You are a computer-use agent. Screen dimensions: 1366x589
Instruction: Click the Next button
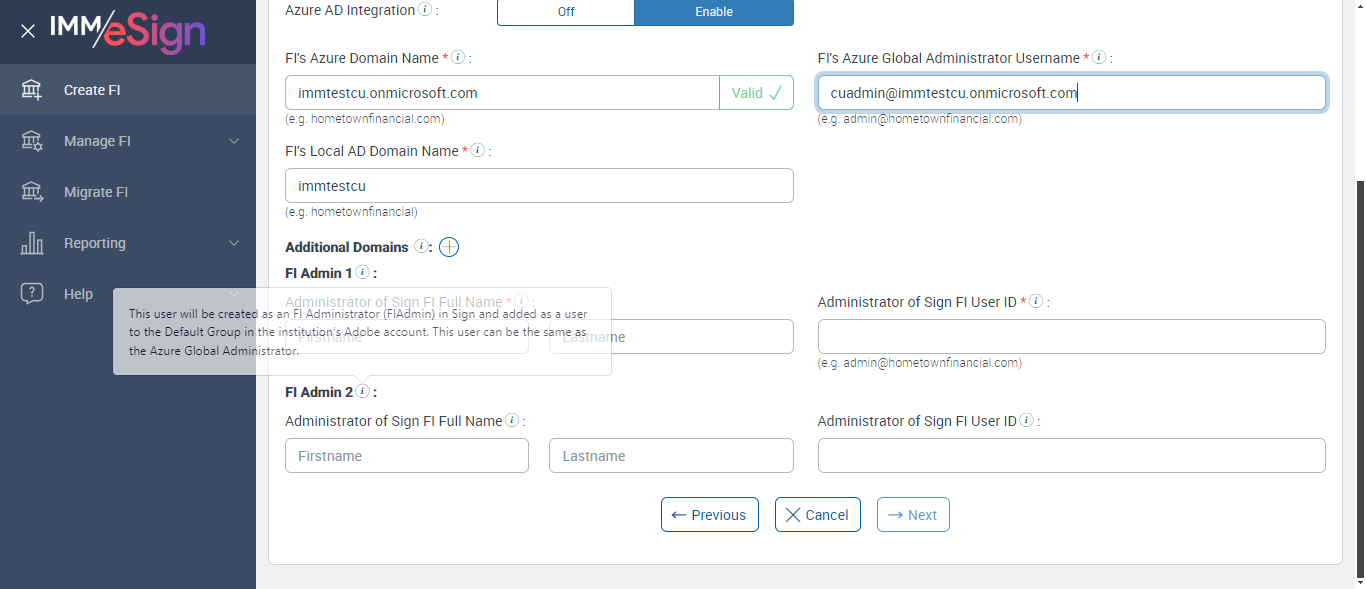pyautogui.click(x=912, y=515)
